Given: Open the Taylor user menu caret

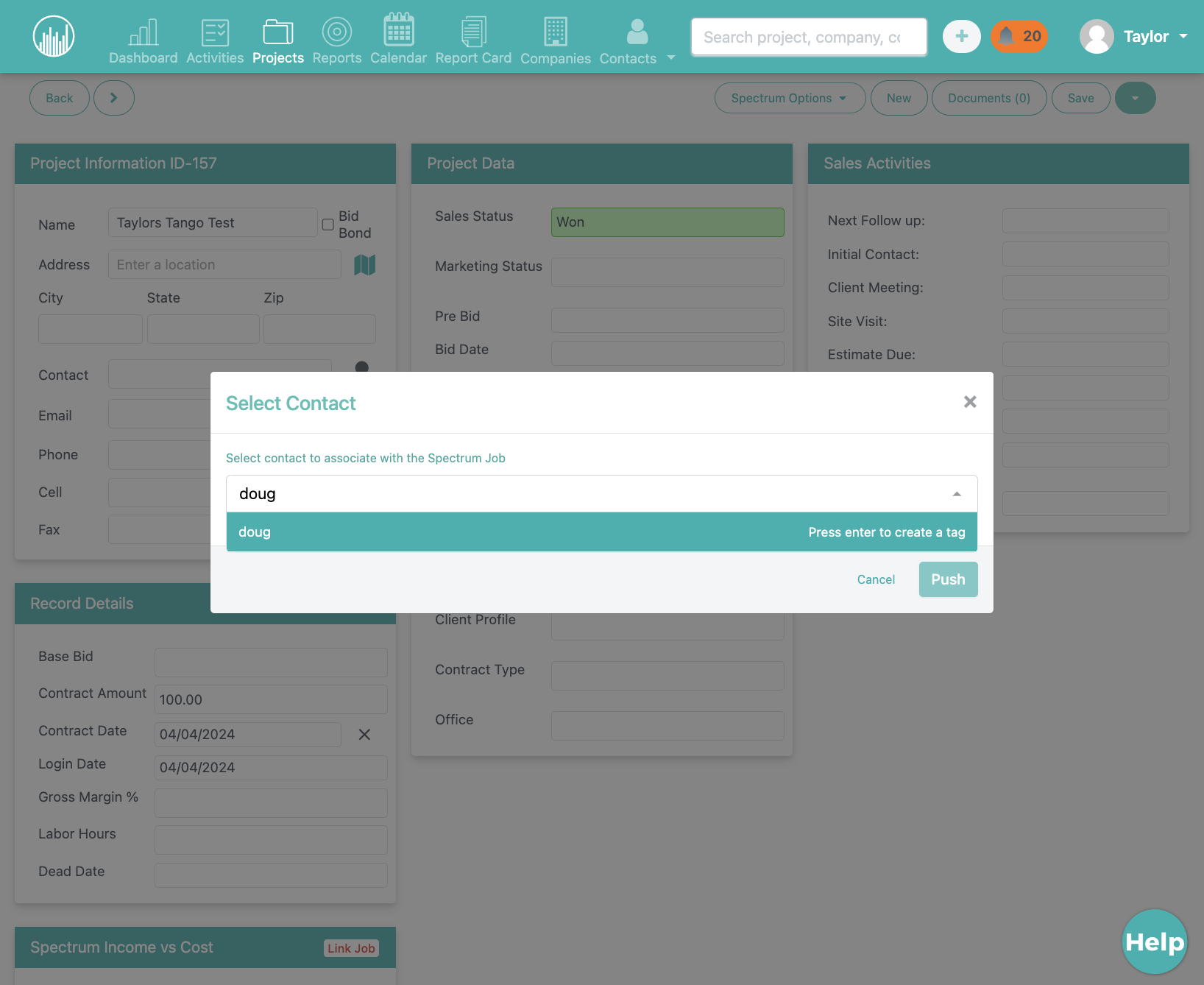Looking at the screenshot, I should 1183,36.
